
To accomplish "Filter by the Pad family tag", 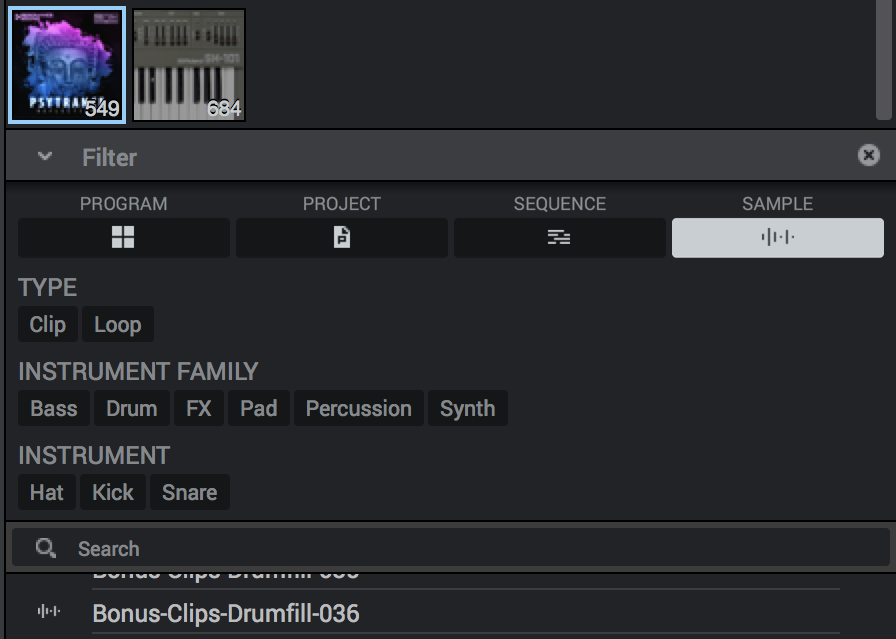I will (x=259, y=409).
